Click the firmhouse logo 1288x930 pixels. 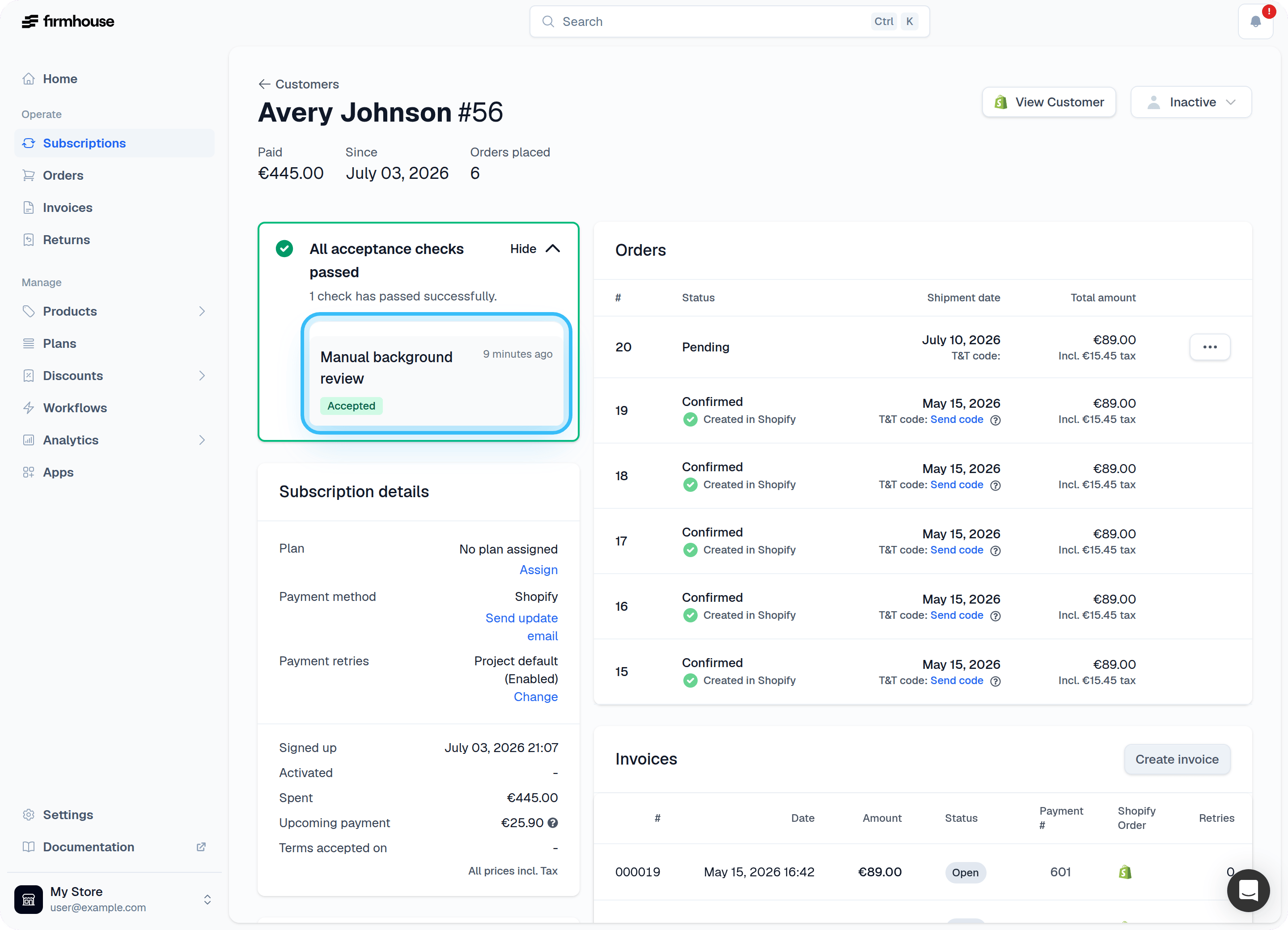(68, 21)
